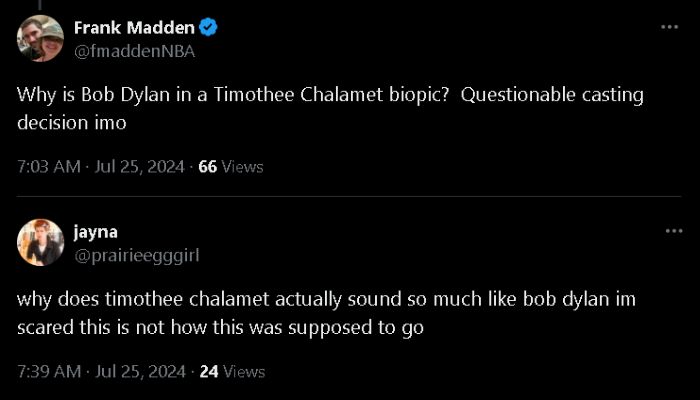700x400 pixels.
Task: Open more options on Frank Madden's post
Action: tap(670, 27)
